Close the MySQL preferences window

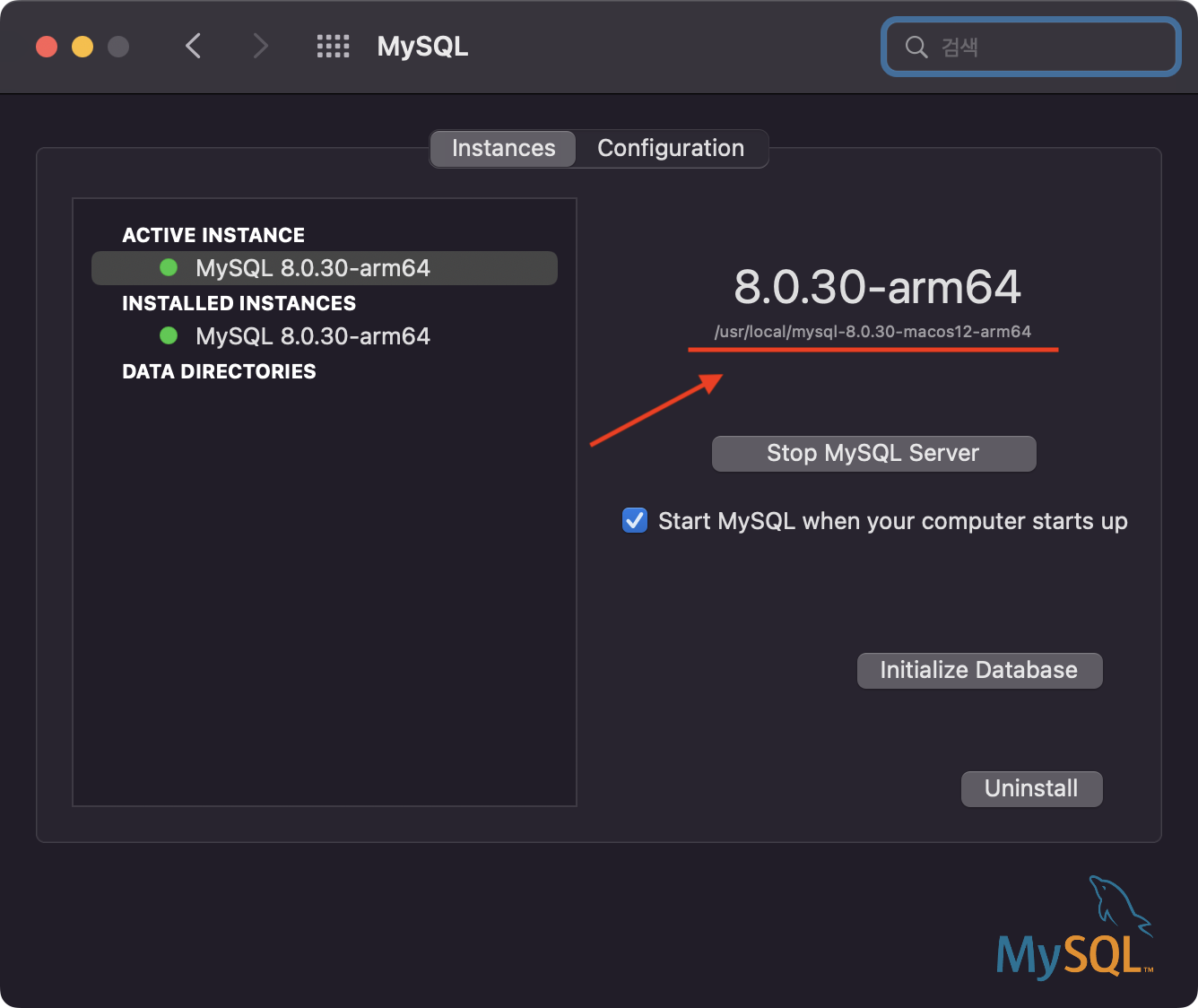(47, 47)
